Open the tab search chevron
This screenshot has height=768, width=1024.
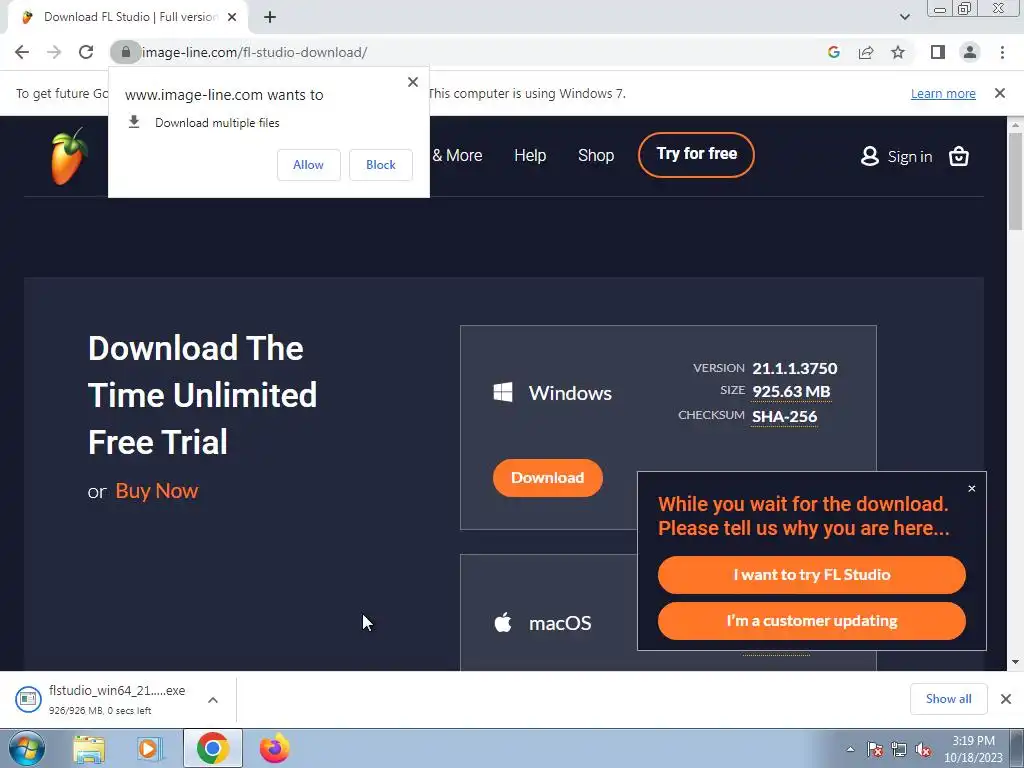[x=904, y=17]
